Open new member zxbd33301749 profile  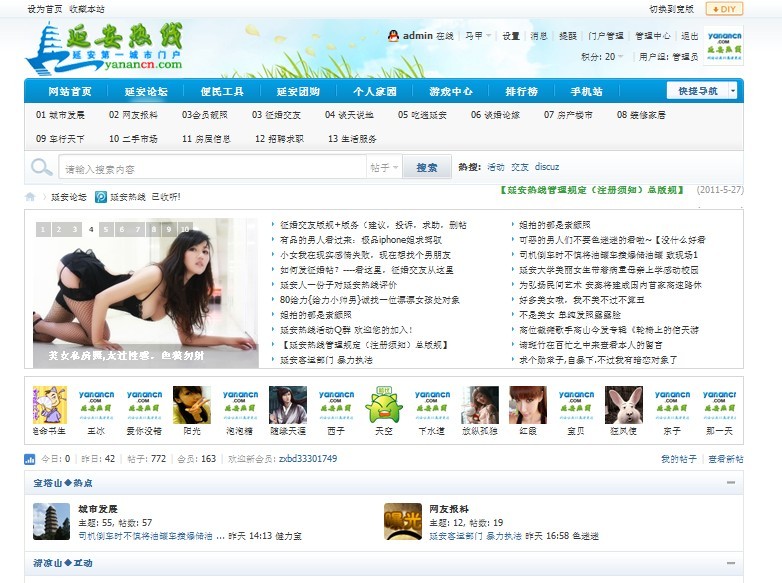(x=308, y=458)
